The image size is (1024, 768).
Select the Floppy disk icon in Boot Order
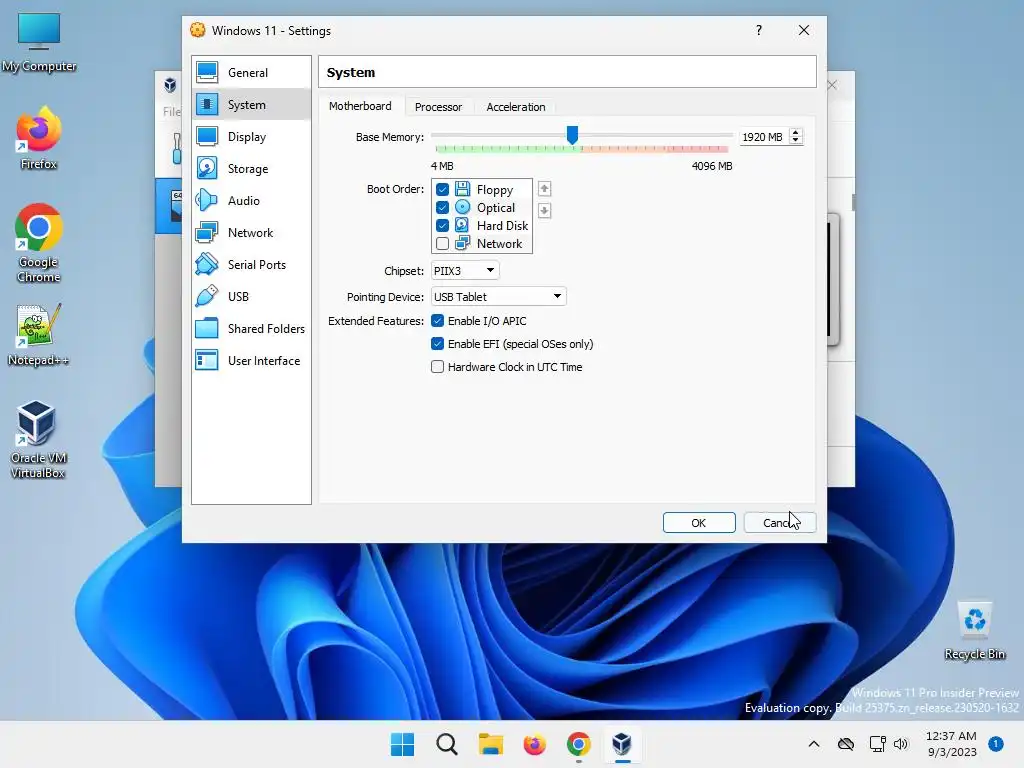pos(462,189)
